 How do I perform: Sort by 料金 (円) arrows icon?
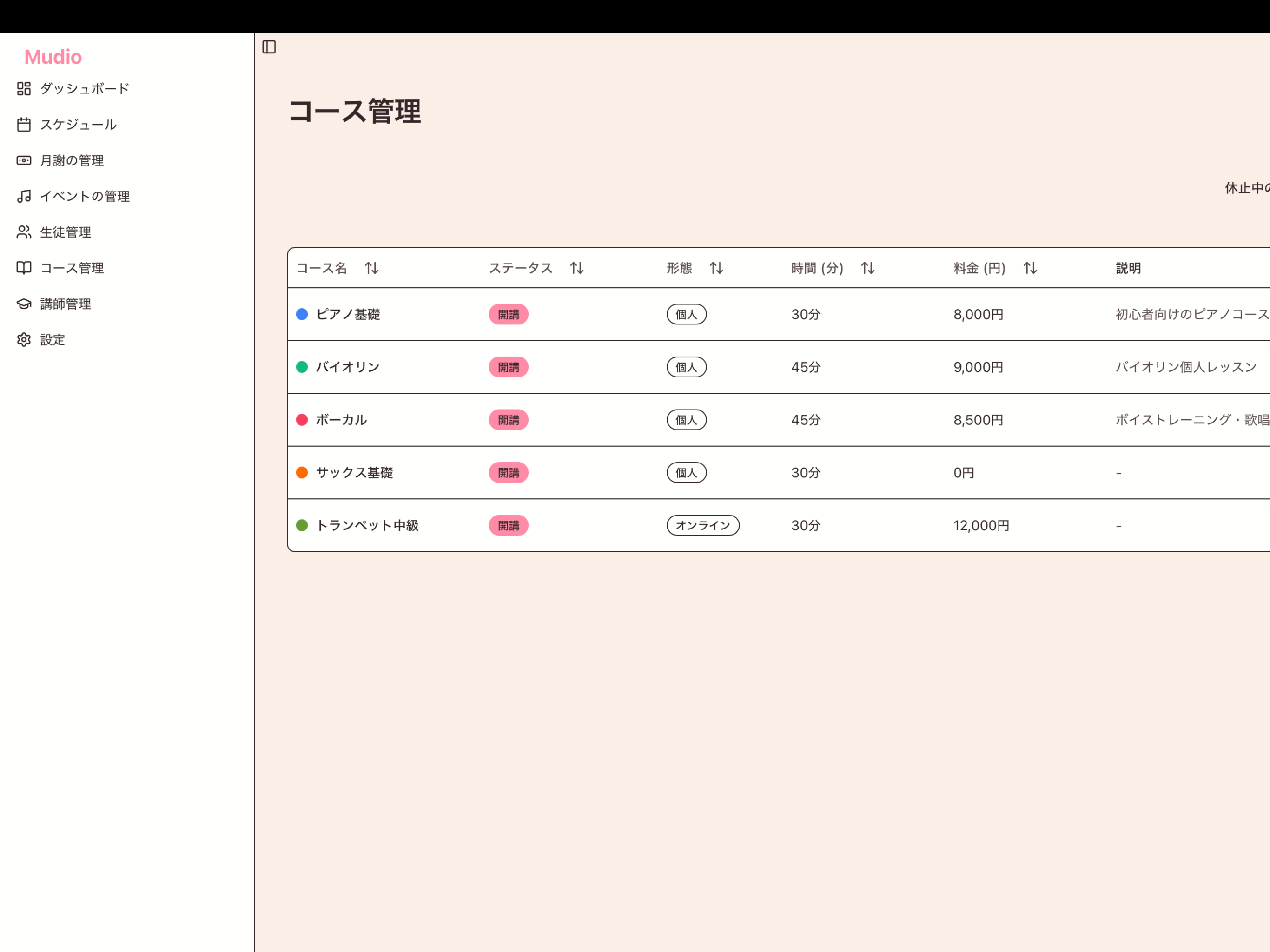coord(1030,268)
